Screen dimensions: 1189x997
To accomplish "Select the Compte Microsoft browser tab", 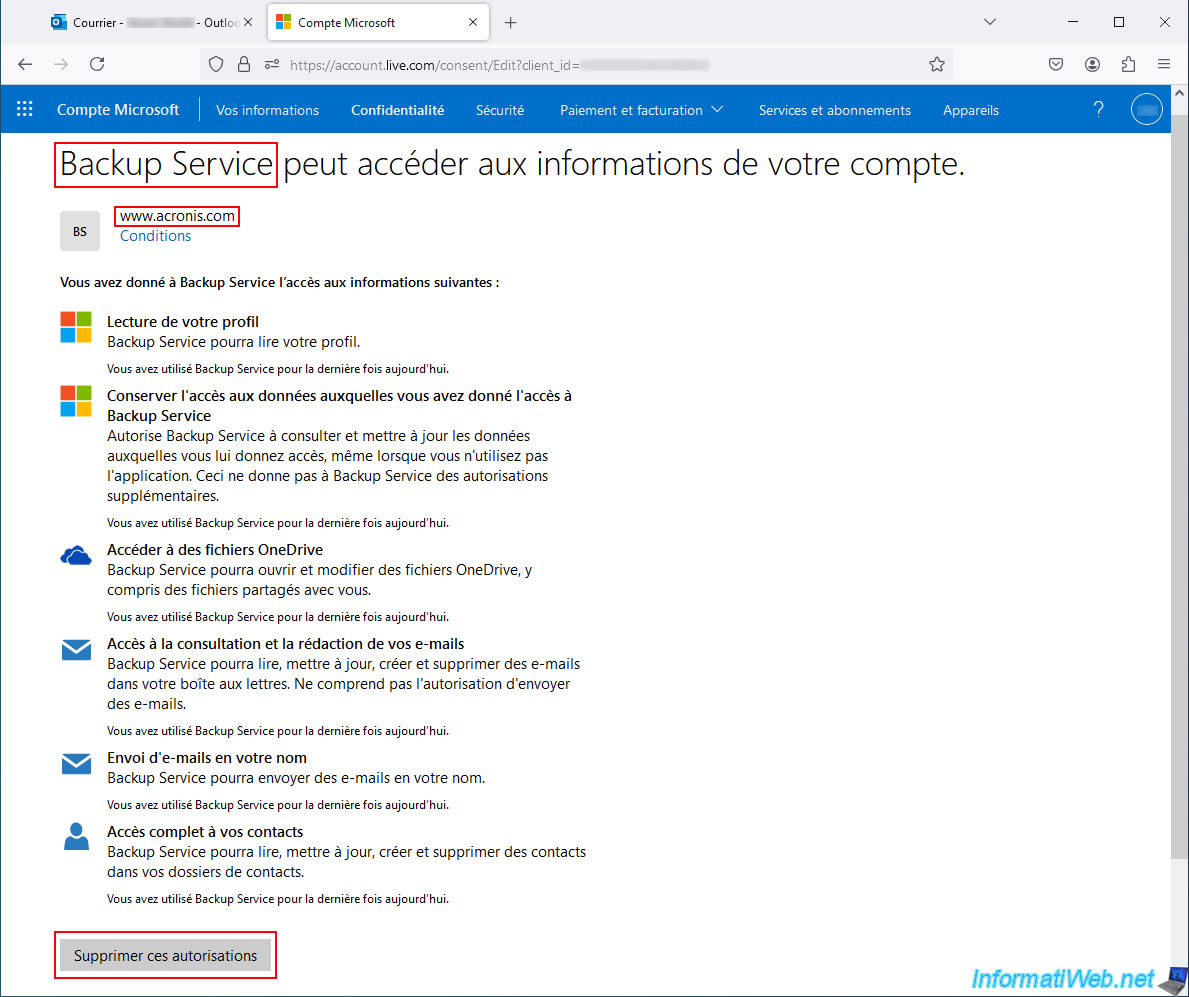I will click(378, 23).
